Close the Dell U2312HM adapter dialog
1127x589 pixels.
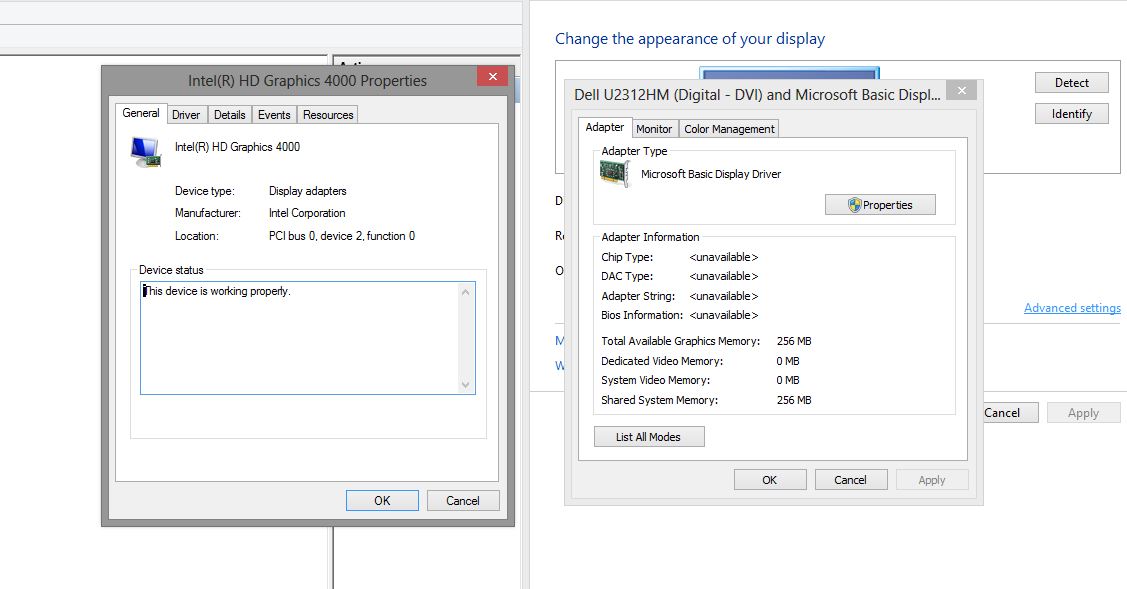tap(961, 91)
